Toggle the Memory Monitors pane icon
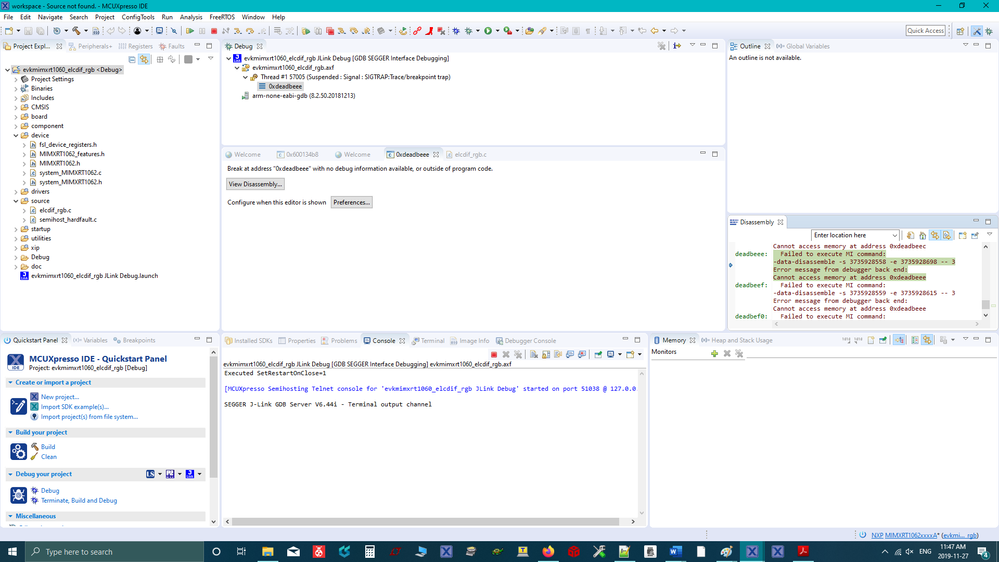Viewport: 999px width, 562px height. click(x=899, y=340)
